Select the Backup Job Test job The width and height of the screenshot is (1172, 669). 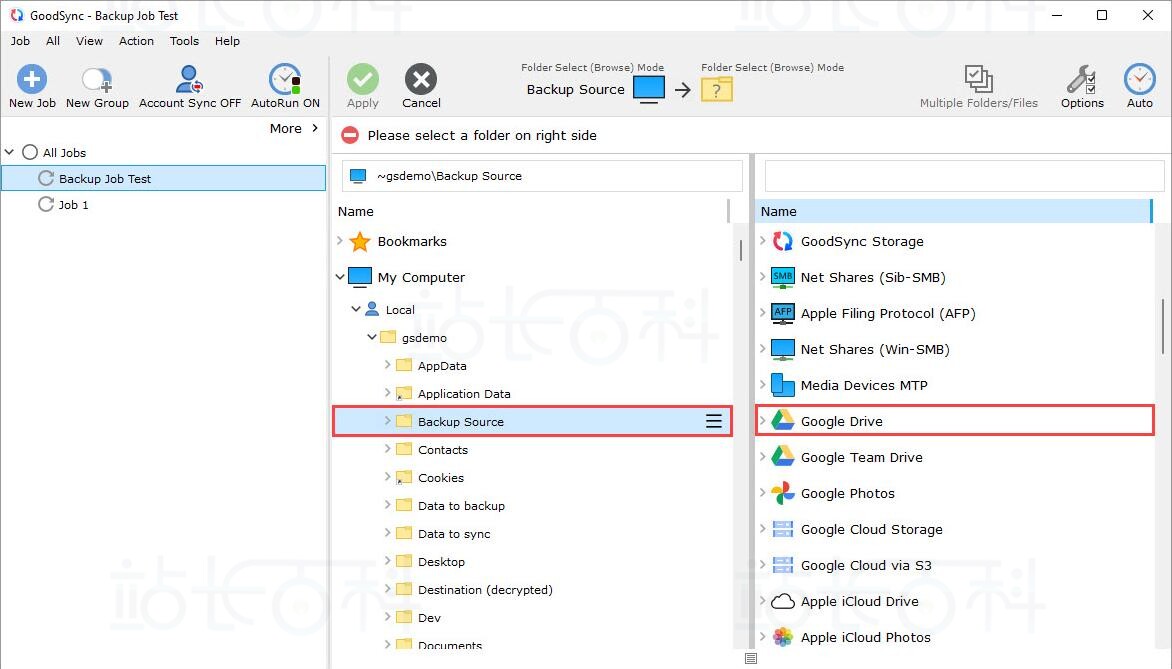(164, 179)
